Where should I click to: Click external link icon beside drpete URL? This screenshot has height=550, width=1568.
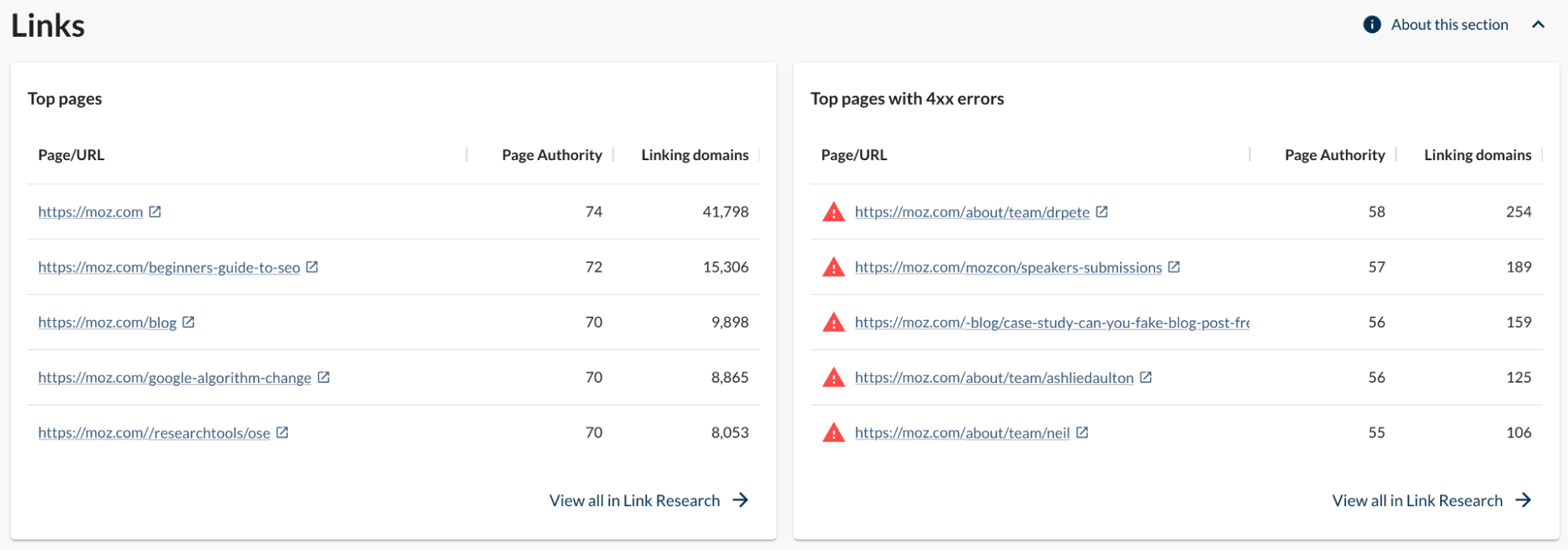tap(1102, 212)
